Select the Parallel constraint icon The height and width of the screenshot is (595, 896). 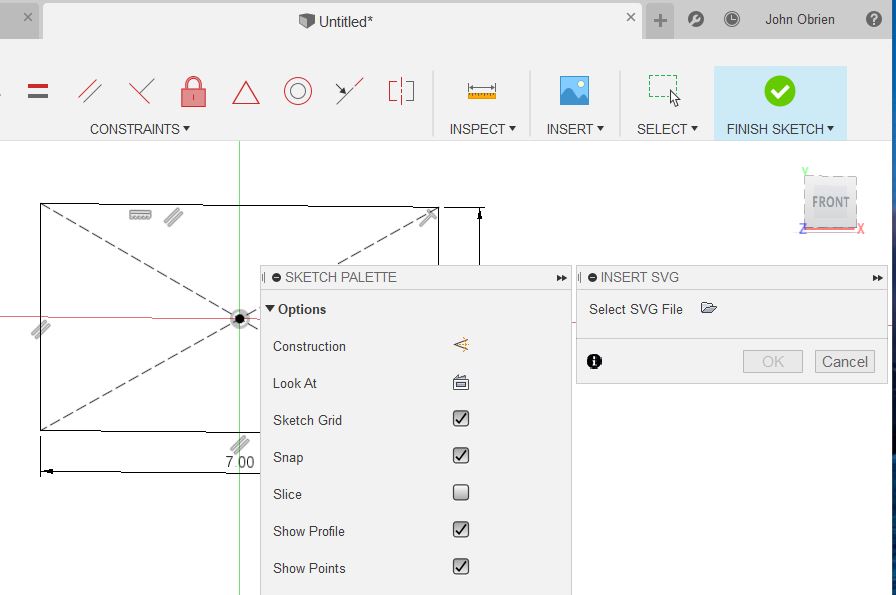pos(90,91)
